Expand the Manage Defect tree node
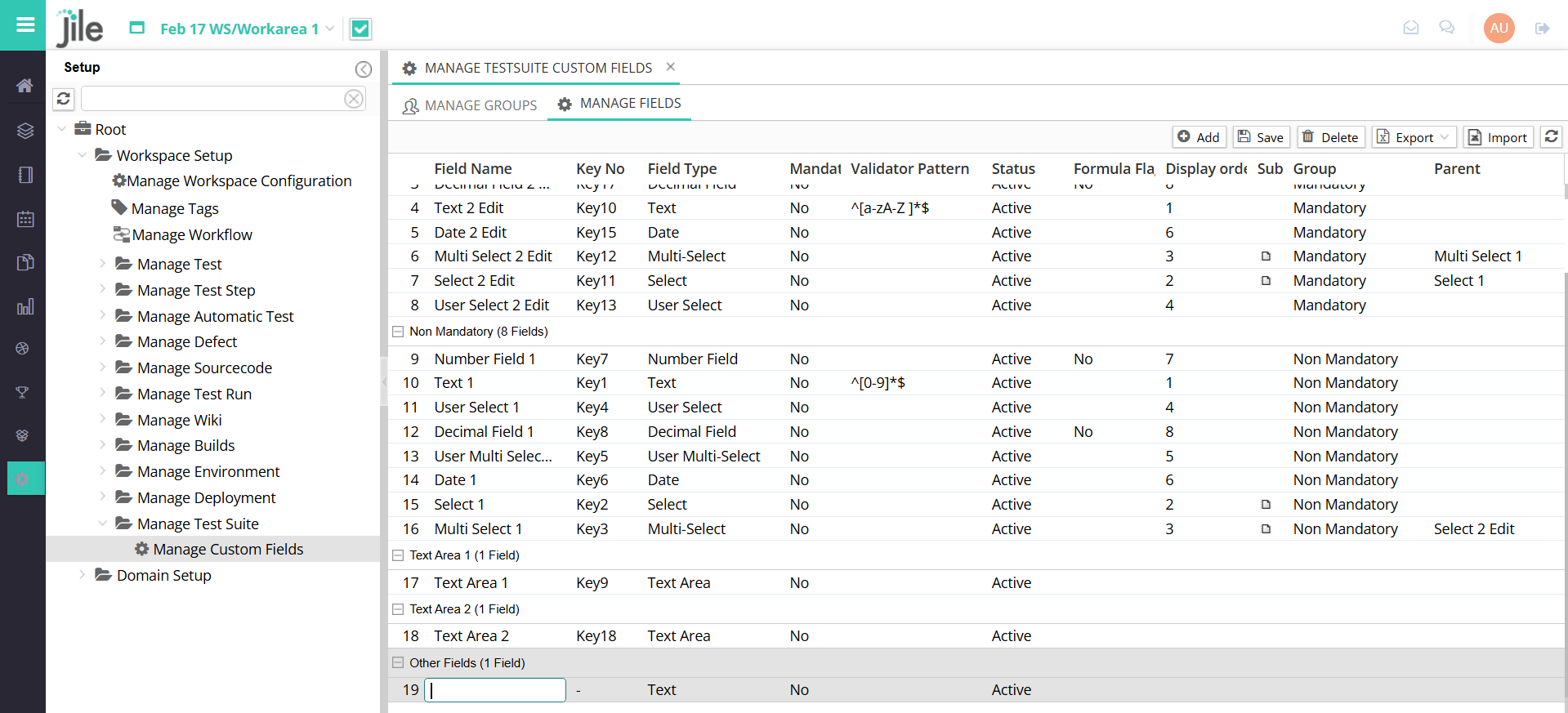The image size is (1568, 713). 102,341
